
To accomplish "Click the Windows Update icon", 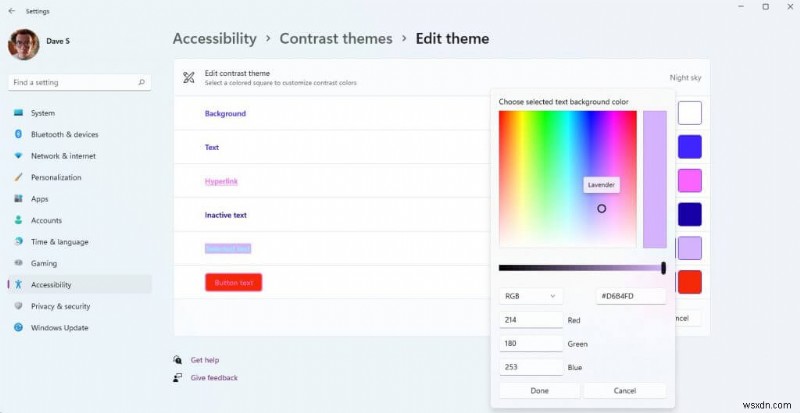I will pos(18,327).
